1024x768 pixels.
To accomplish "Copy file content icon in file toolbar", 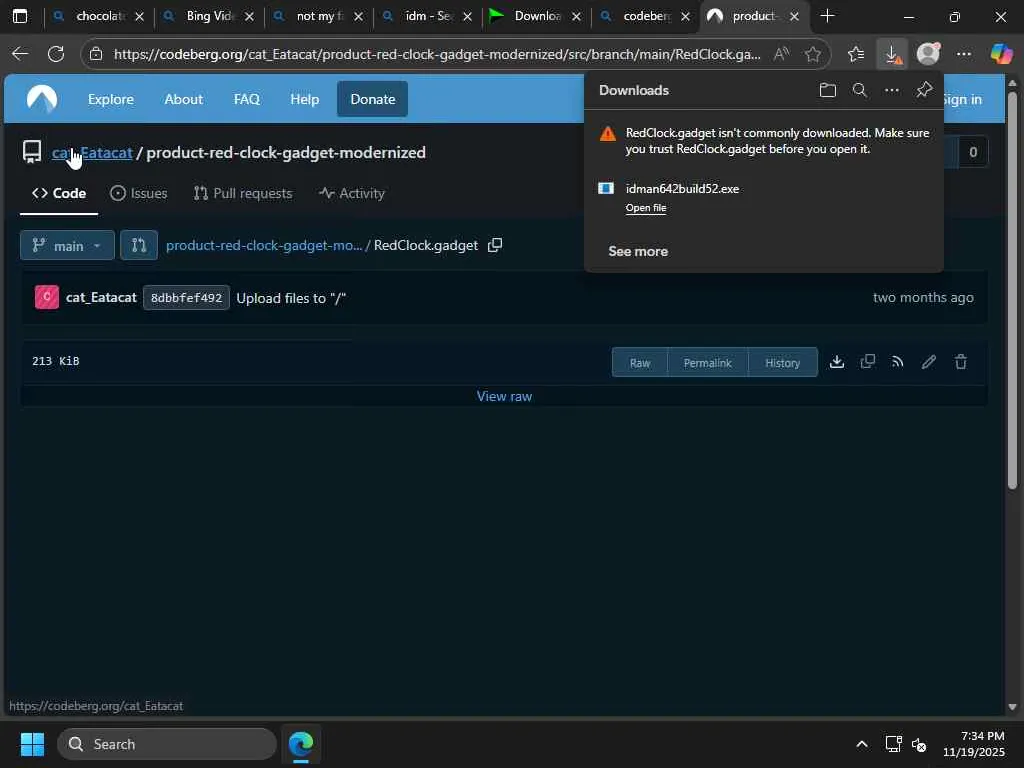I will pos(867,362).
